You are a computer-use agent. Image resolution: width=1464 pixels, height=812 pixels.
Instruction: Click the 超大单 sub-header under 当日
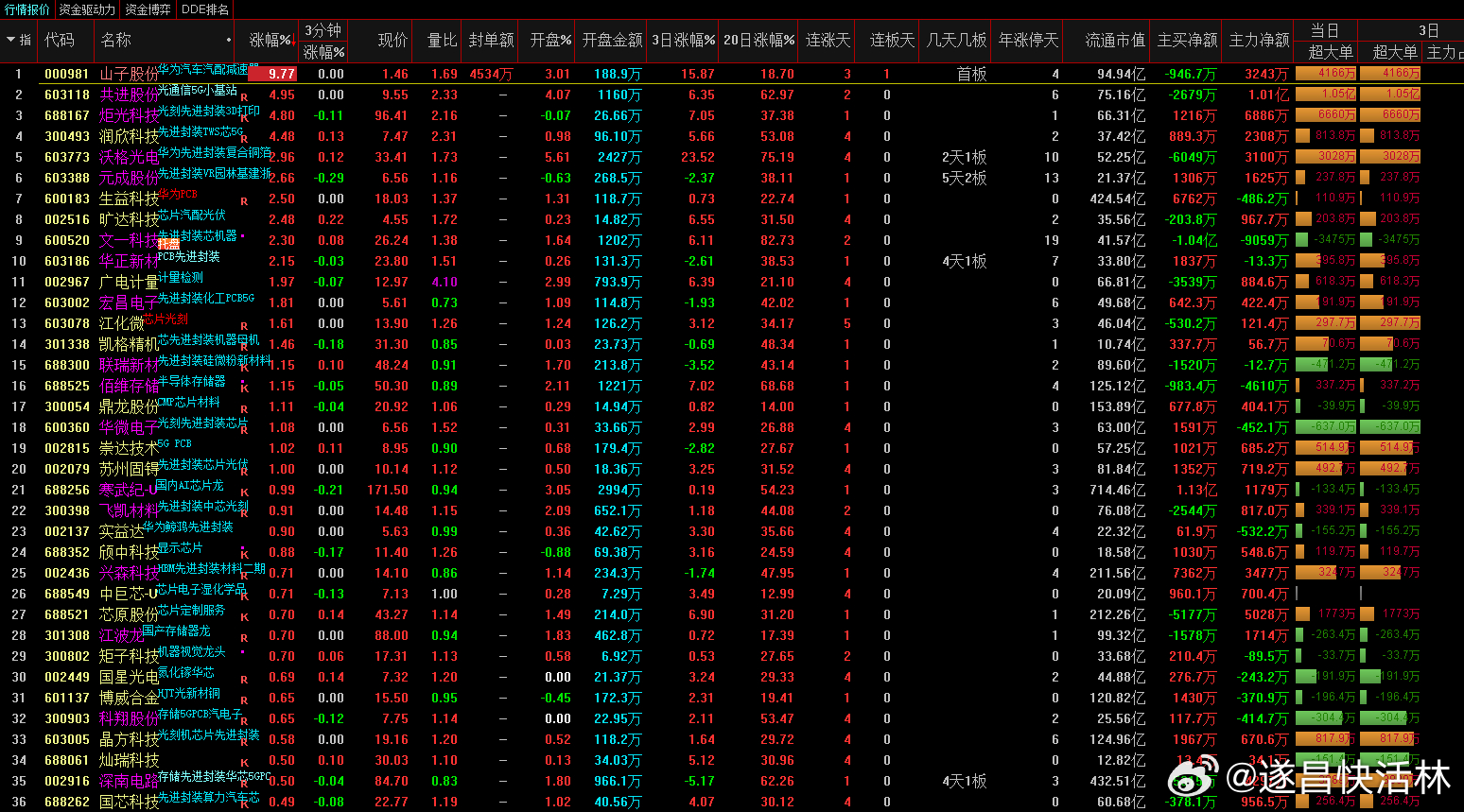pos(1331,52)
